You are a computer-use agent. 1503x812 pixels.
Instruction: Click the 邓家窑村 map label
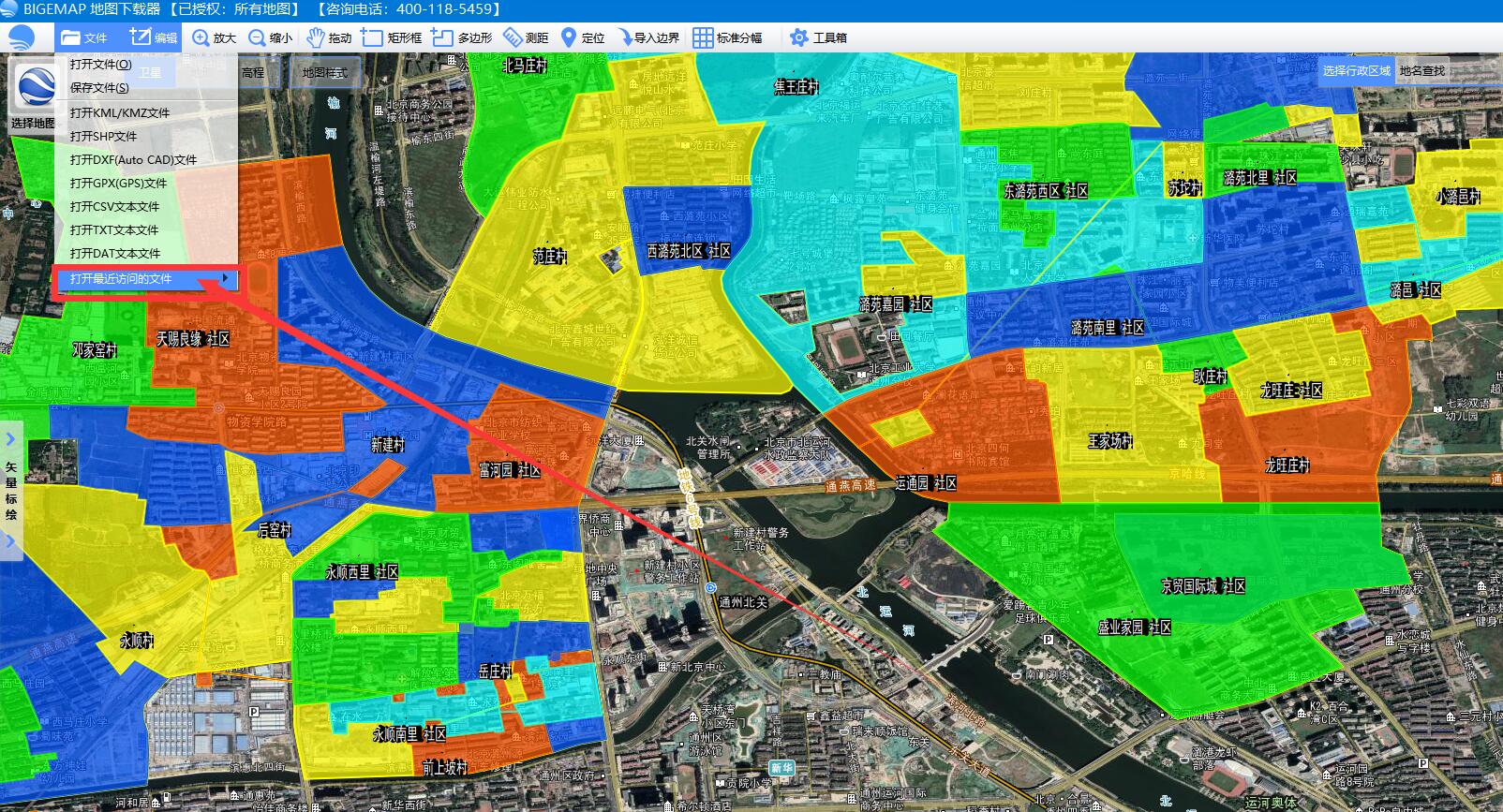95,350
